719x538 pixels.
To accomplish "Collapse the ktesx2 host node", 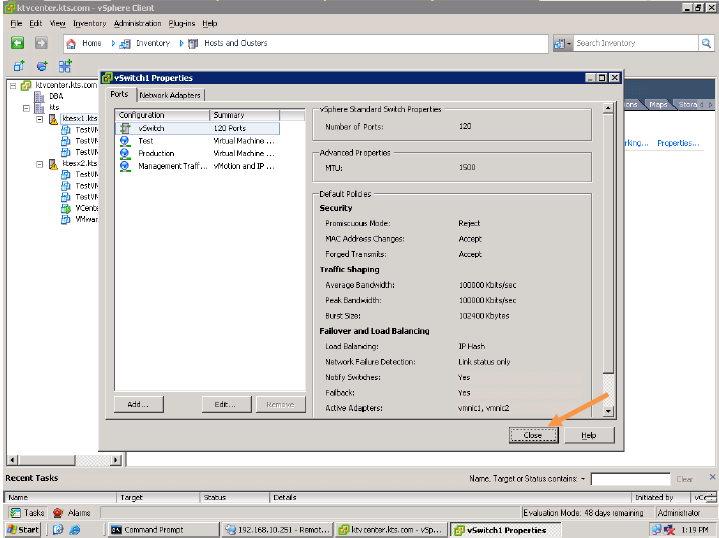I will [39, 164].
